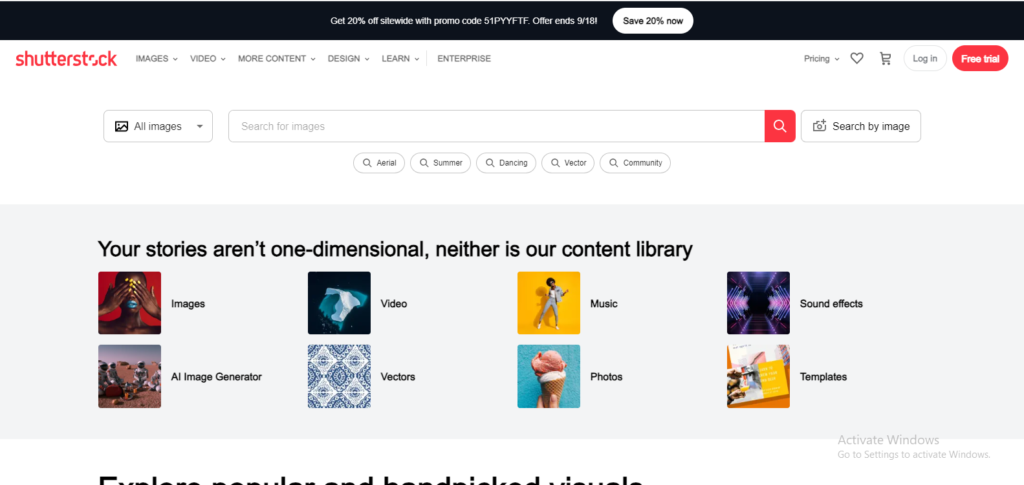The height and width of the screenshot is (485, 1024).
Task: Click the chevron next to IMAGES
Action: pos(175,59)
